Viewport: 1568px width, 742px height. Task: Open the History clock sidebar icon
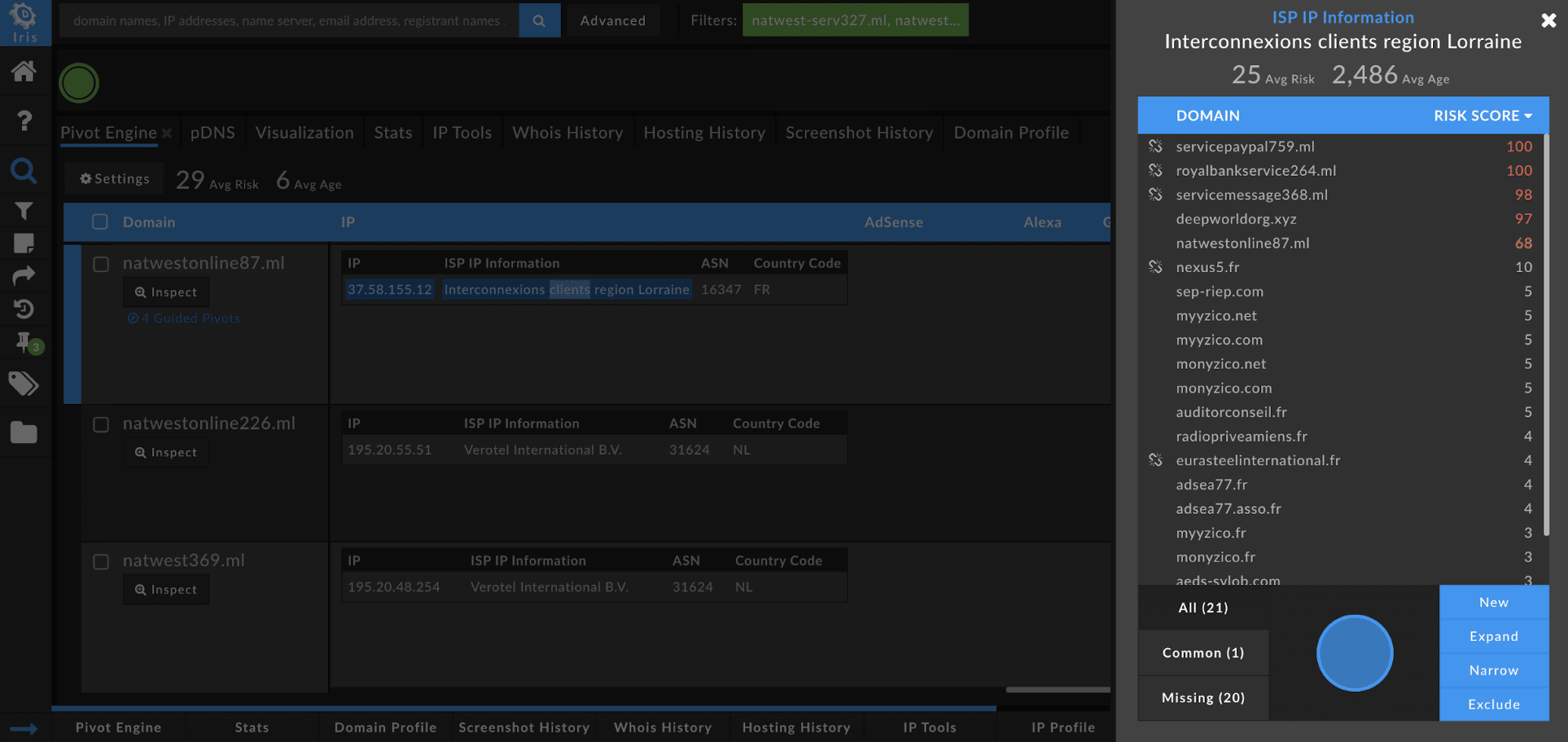(24, 308)
